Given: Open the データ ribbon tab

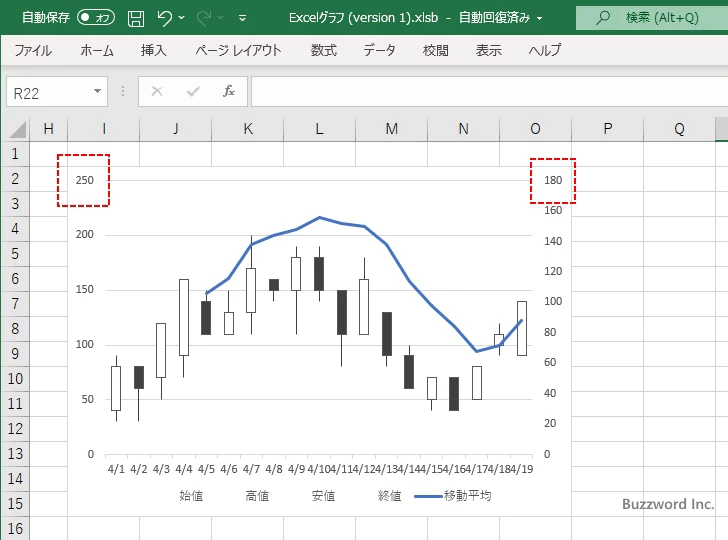Looking at the screenshot, I should coord(379,50).
